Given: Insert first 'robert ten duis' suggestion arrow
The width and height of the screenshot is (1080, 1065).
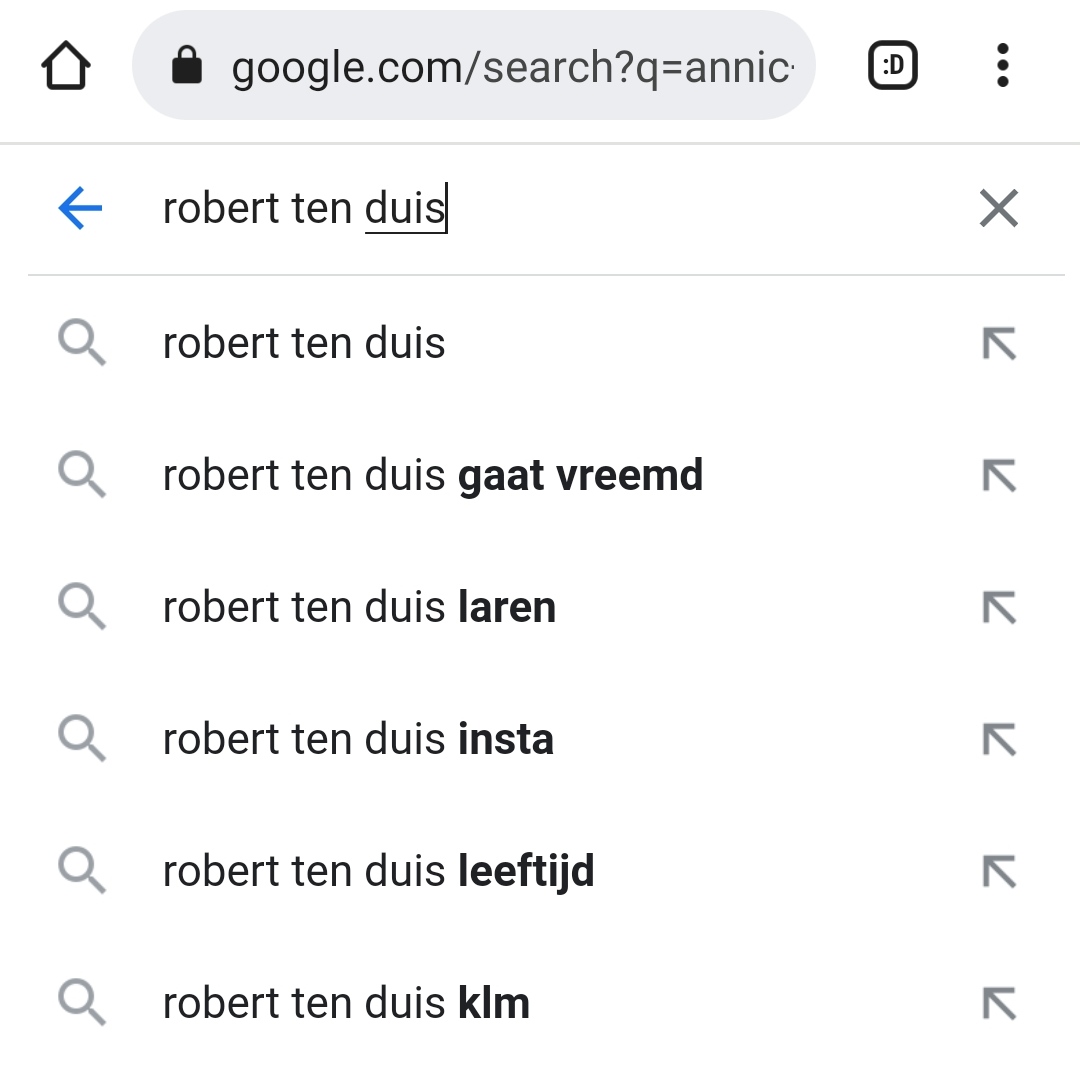Looking at the screenshot, I should click(x=999, y=343).
